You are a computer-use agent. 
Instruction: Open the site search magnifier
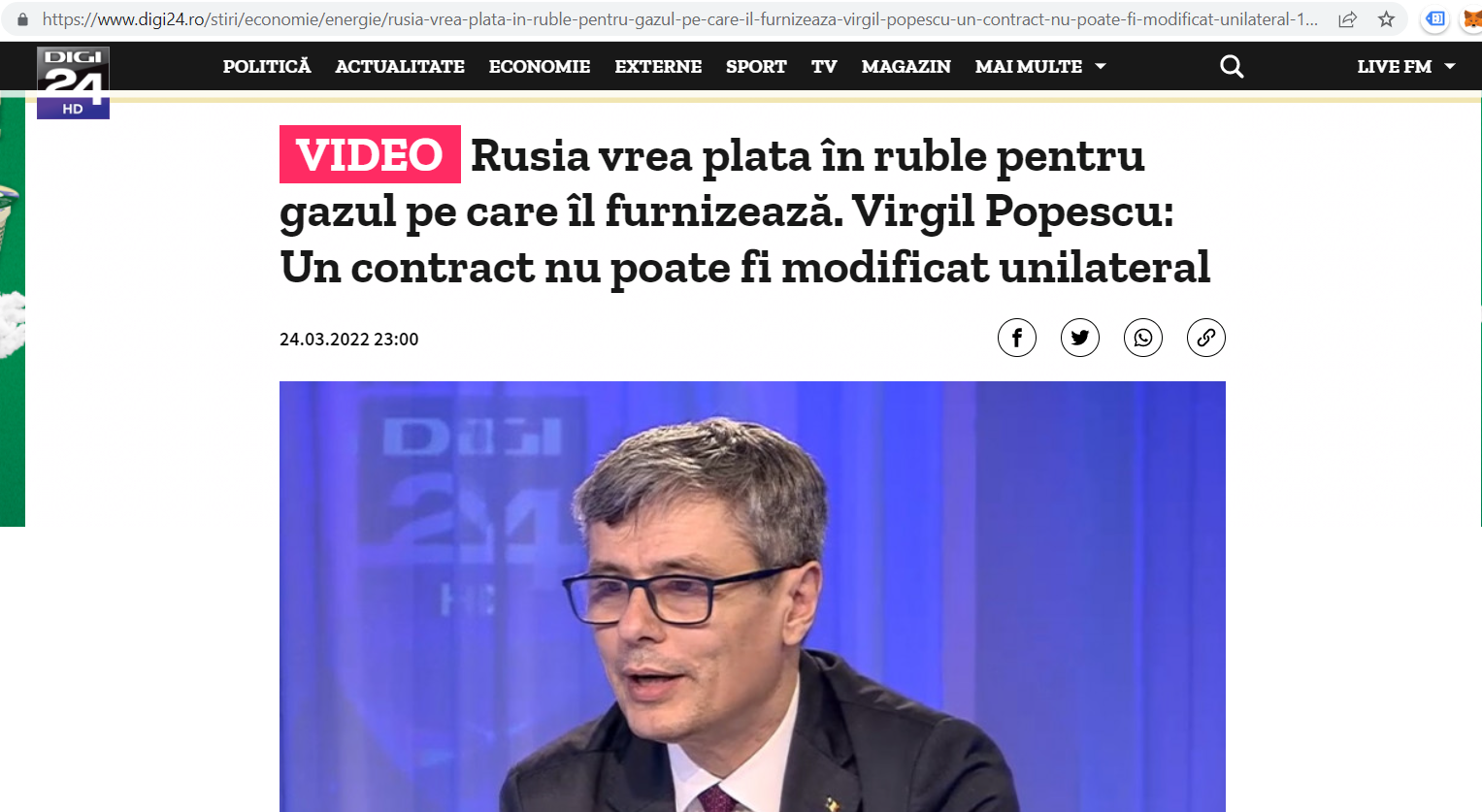tap(1232, 66)
